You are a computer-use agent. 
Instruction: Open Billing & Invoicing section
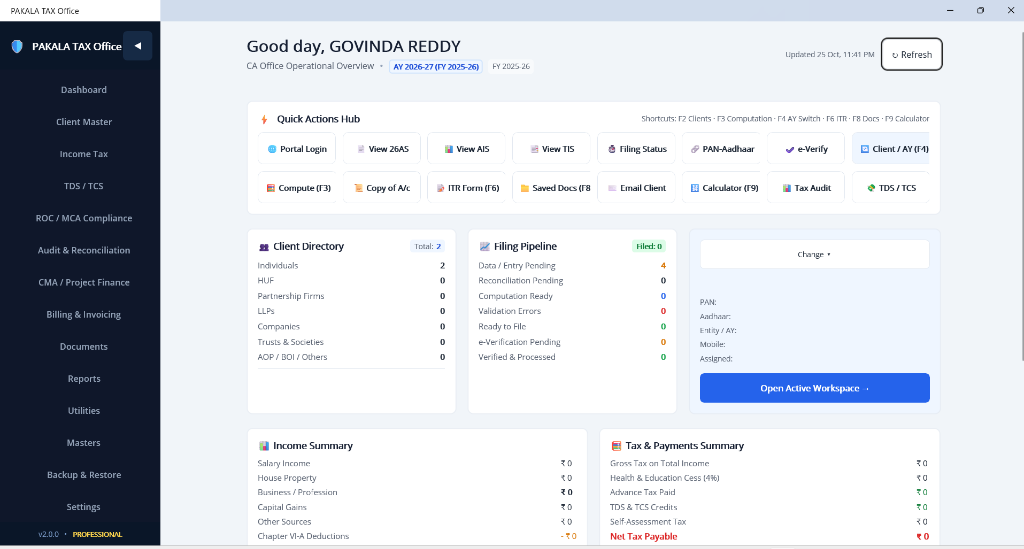pos(84,314)
